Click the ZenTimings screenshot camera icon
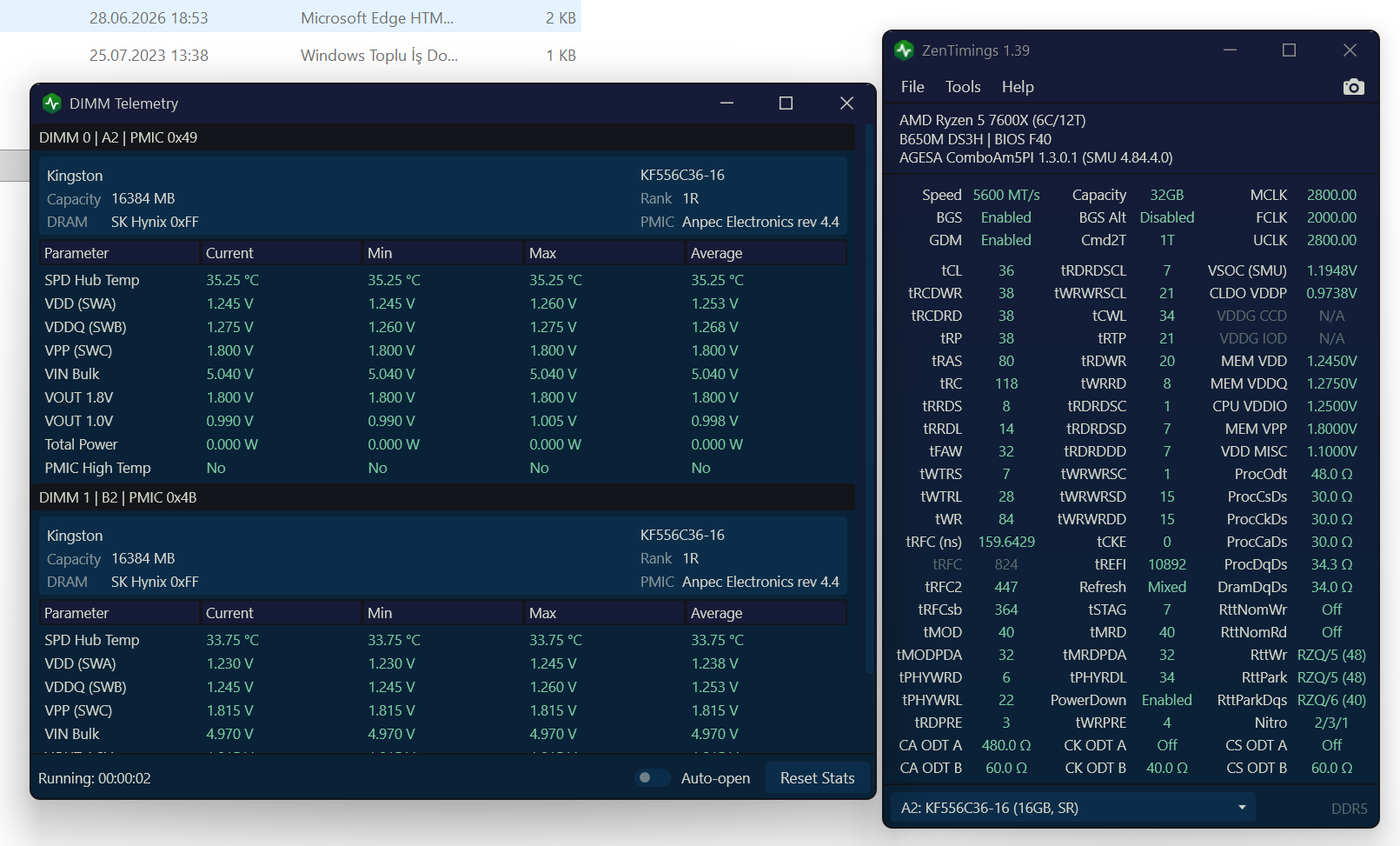1400x846 pixels. click(x=1353, y=87)
